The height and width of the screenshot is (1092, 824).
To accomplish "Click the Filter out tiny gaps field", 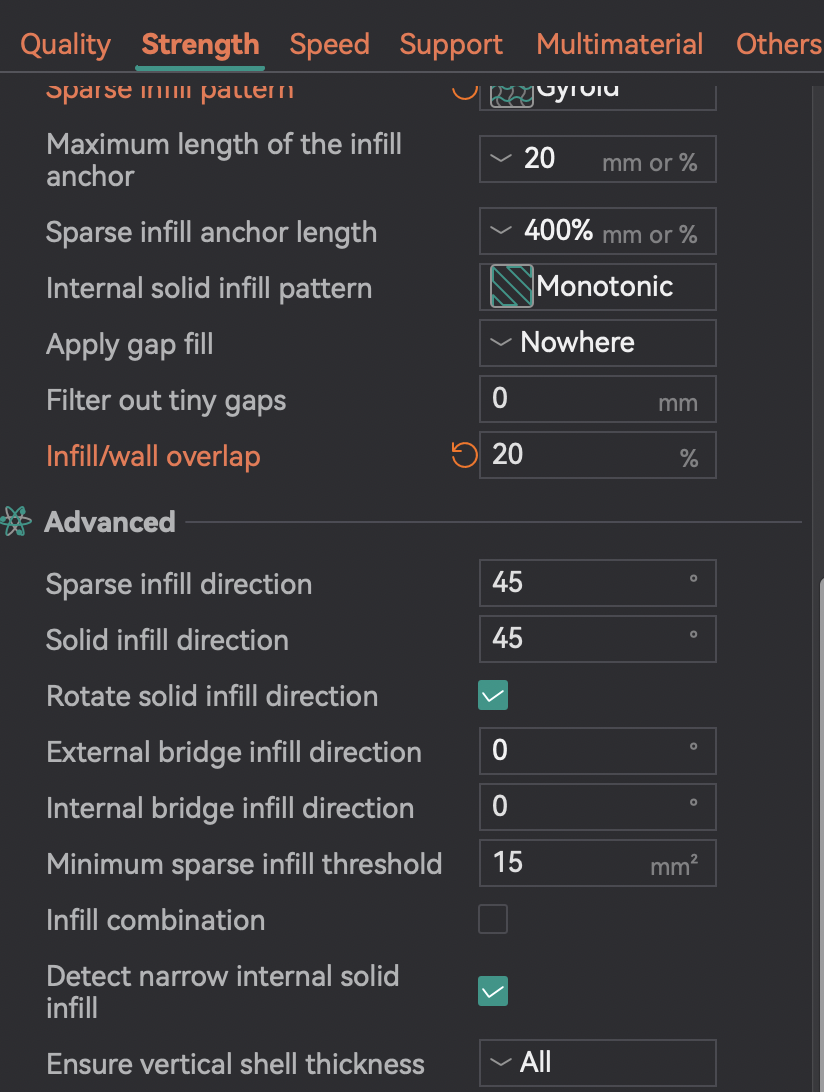I will (x=598, y=399).
